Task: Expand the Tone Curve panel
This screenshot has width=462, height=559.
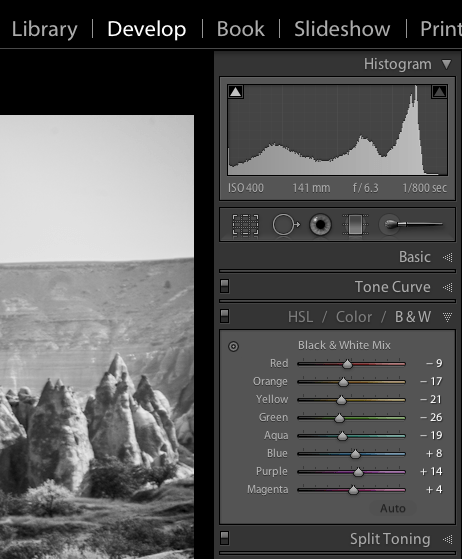Action: [448, 287]
